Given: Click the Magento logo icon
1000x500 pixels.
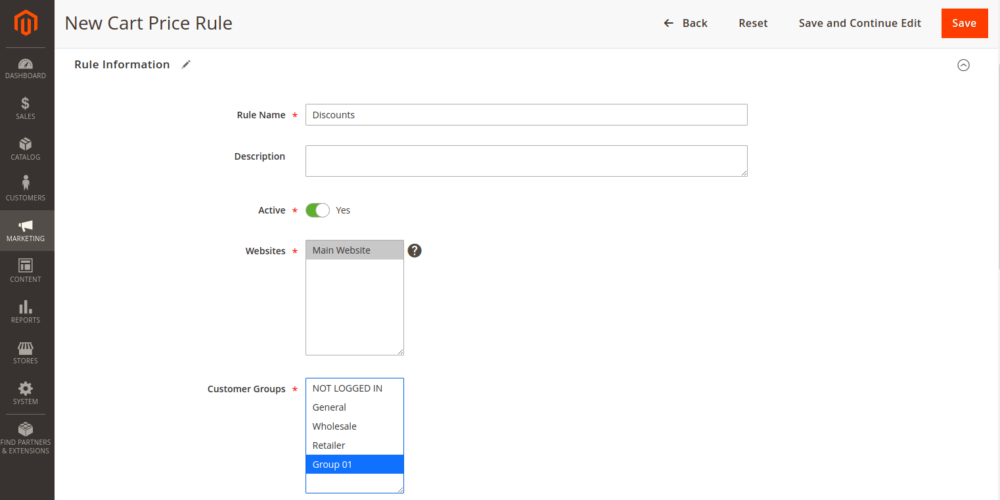Looking at the screenshot, I should [27, 22].
